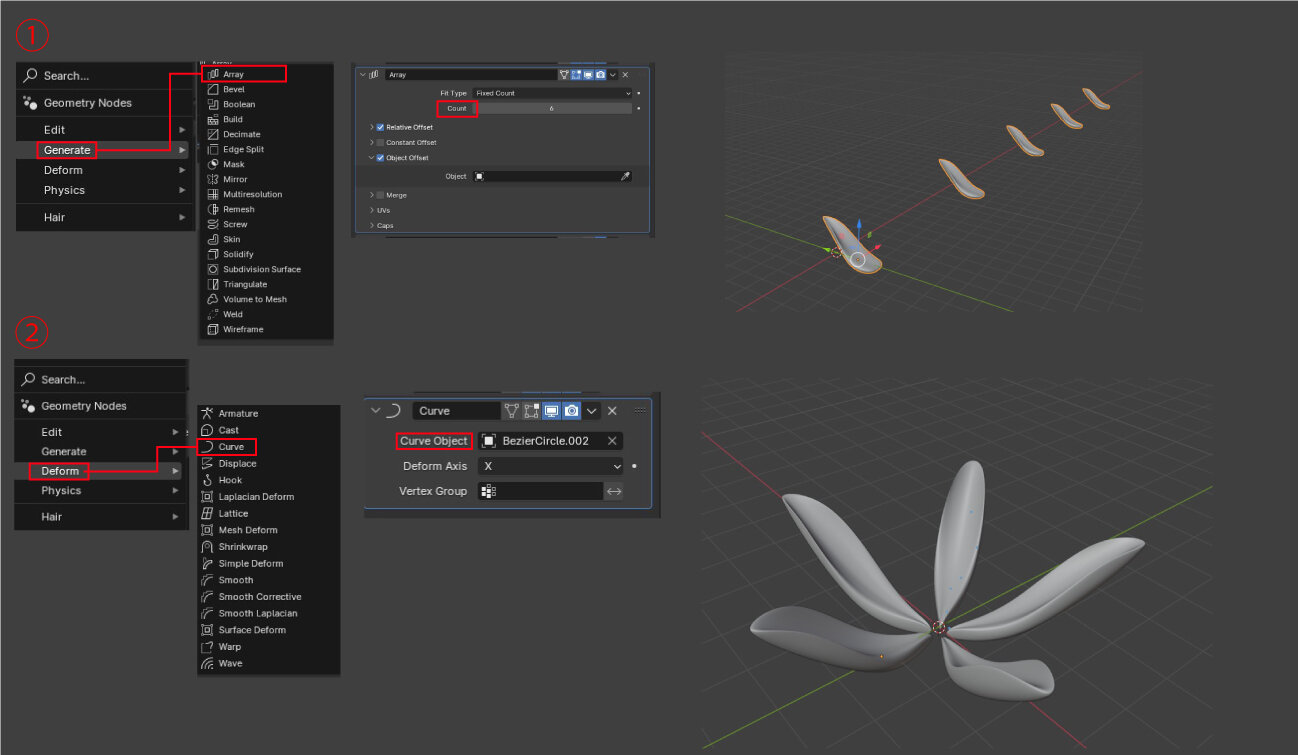The image size is (1298, 755).
Task: Remove the Curve modifier
Action: pos(612,410)
